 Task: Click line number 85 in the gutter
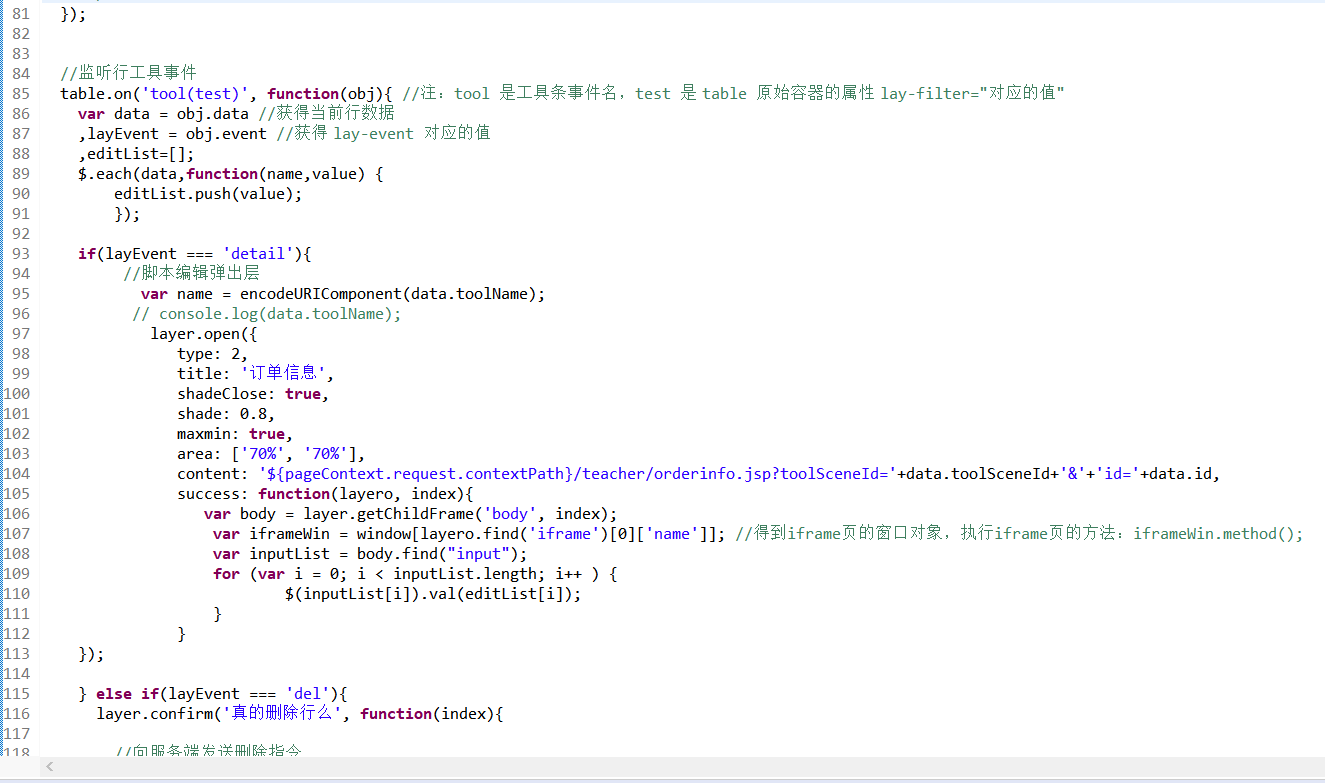20,93
